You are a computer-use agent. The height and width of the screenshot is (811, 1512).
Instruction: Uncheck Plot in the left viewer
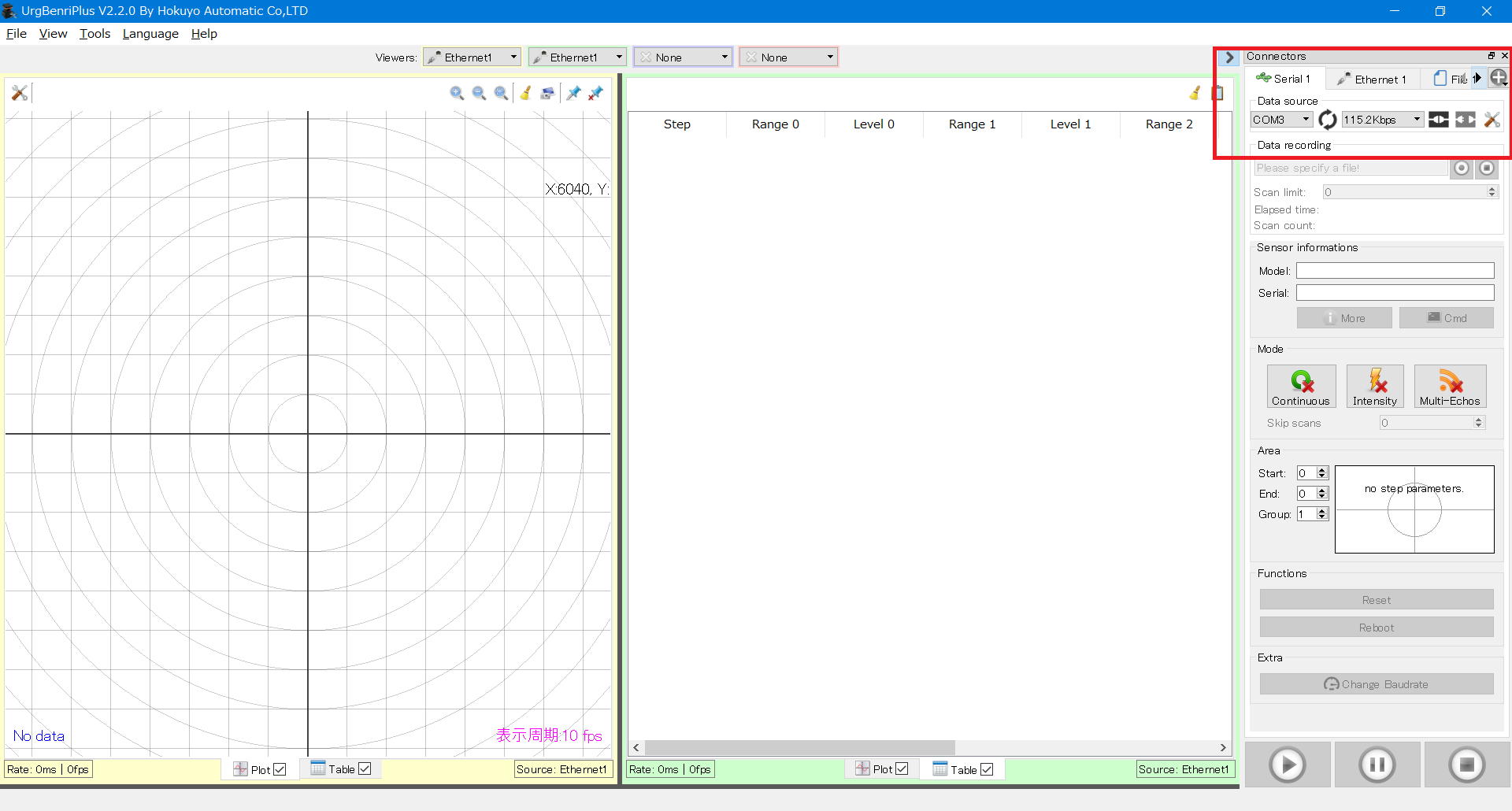[x=280, y=769]
